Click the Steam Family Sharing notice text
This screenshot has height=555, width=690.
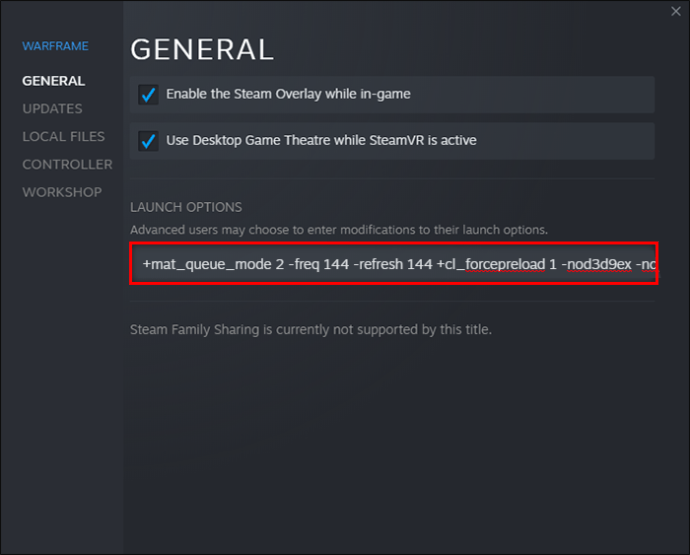click(311, 329)
